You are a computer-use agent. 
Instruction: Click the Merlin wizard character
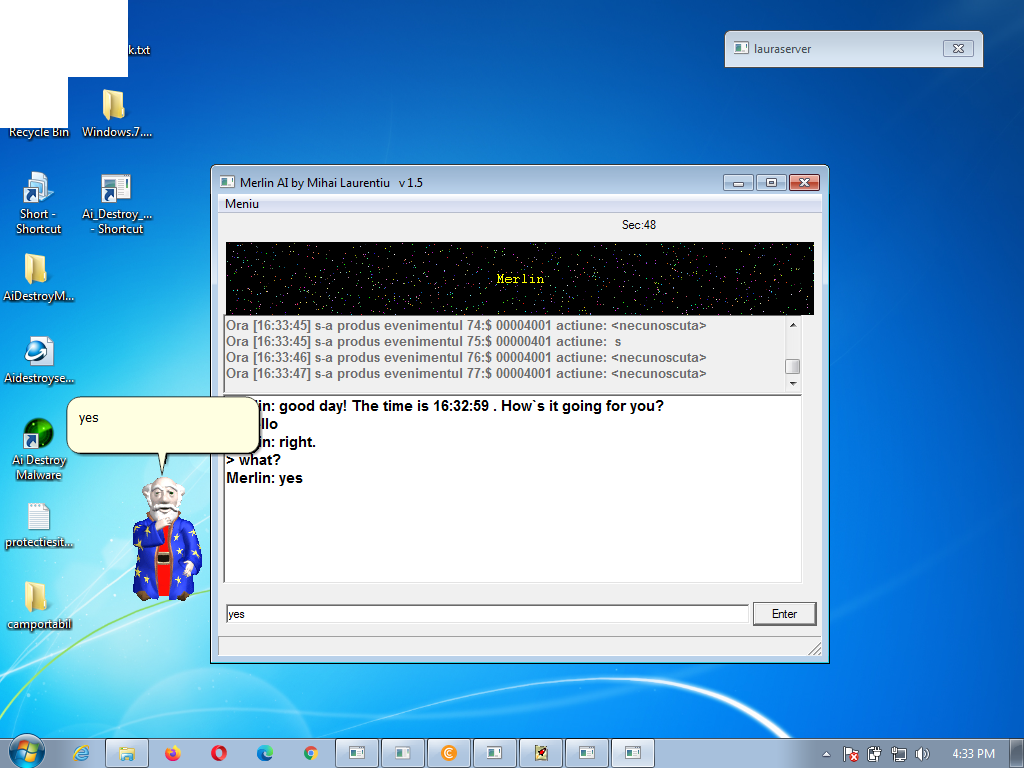point(167,539)
